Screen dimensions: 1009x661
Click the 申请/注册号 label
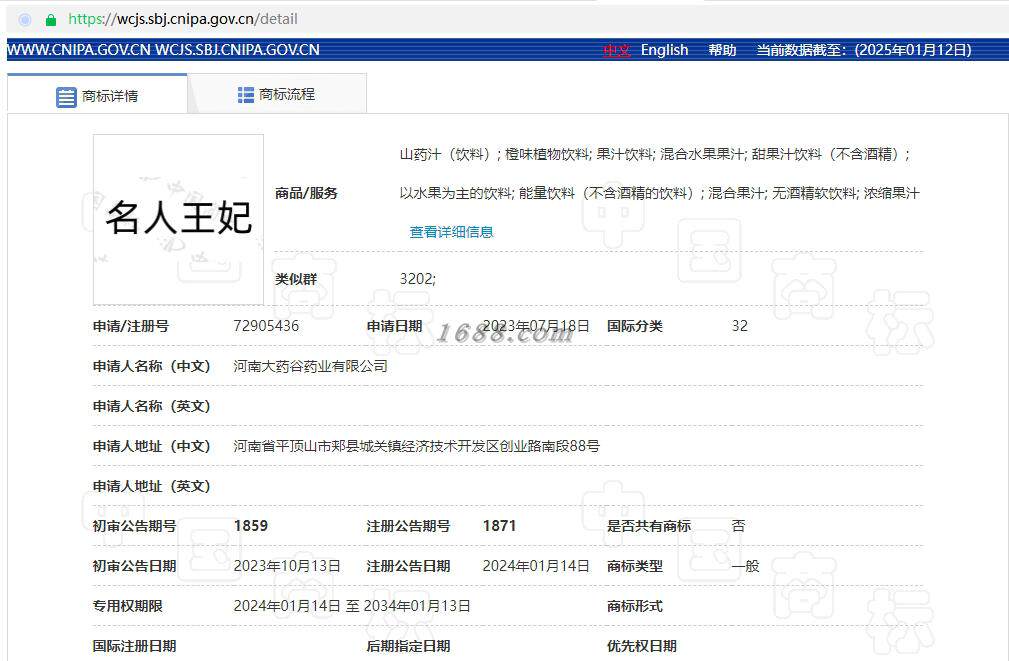coord(131,326)
